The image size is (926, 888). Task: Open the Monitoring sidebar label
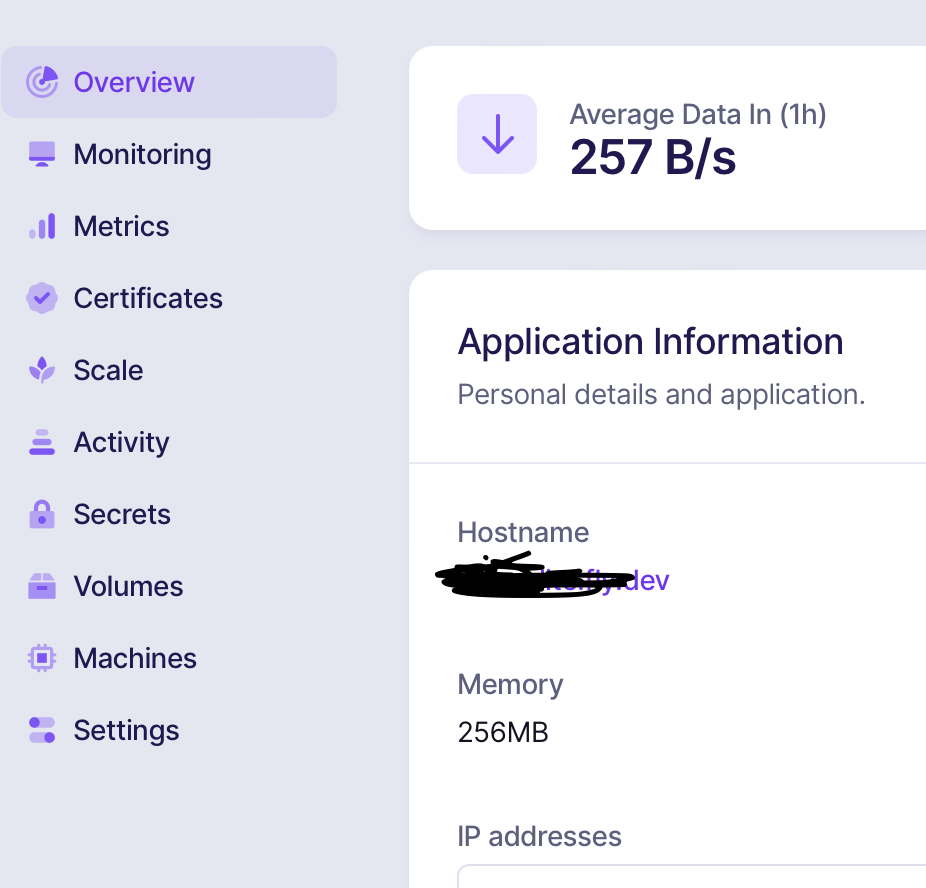coord(142,154)
